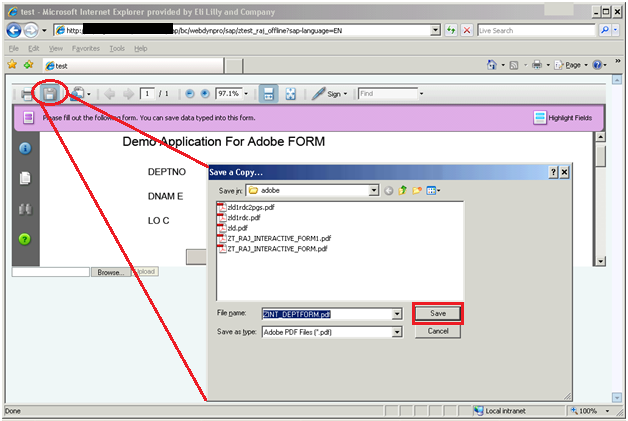Enable scrolling pages view icon
Screen dimensions: 628x421
click(x=268, y=94)
